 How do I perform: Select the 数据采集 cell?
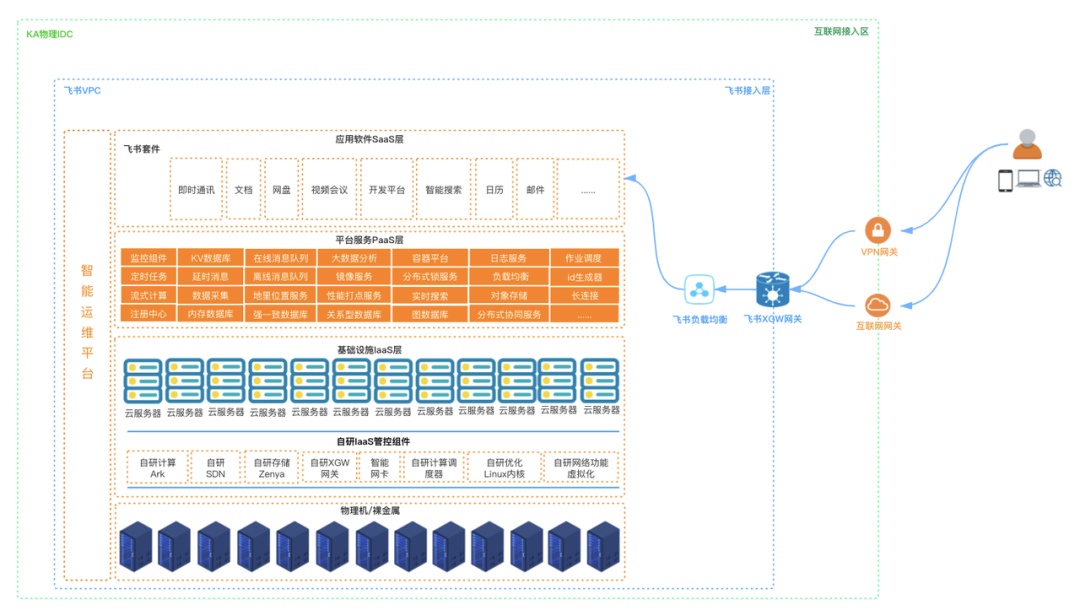coord(211,295)
